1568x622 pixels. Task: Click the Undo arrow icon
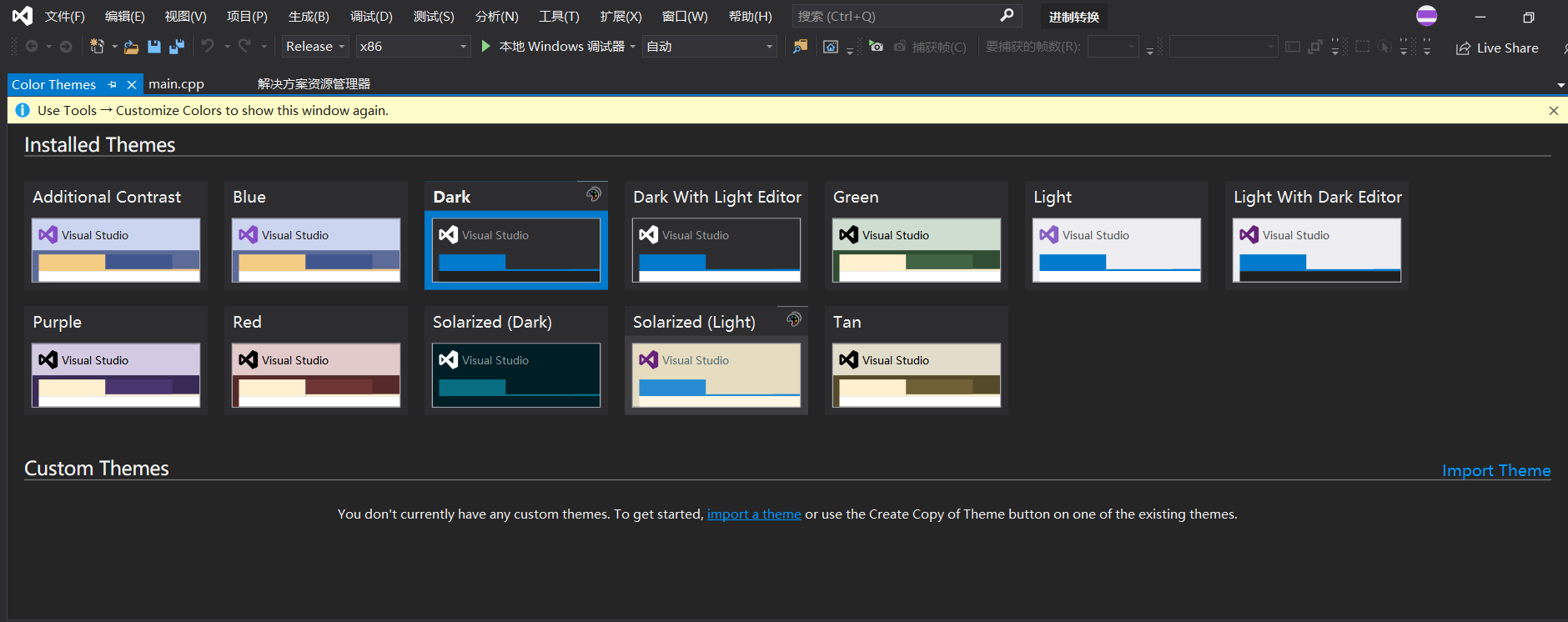pos(208,46)
